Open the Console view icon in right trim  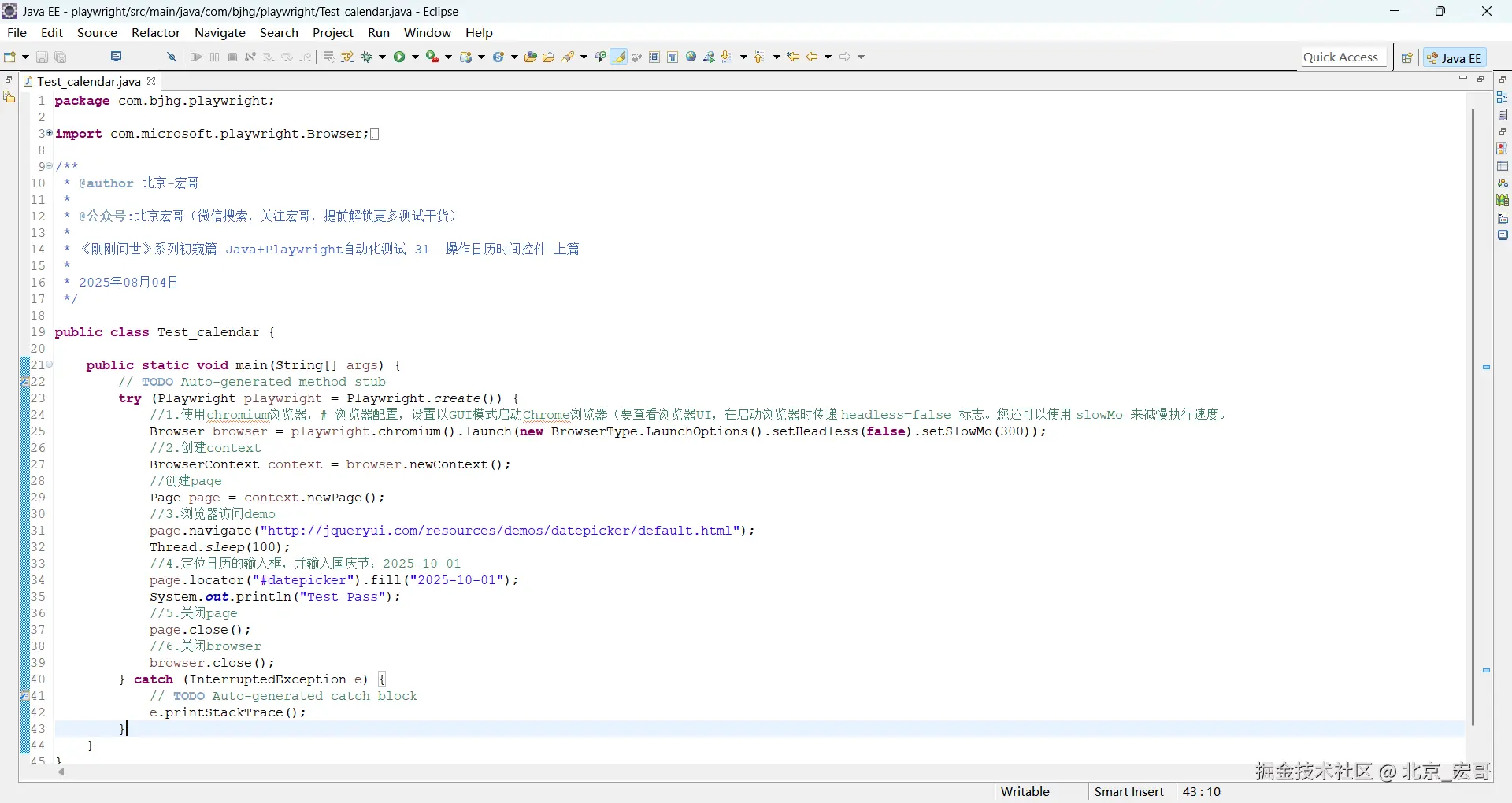1503,235
